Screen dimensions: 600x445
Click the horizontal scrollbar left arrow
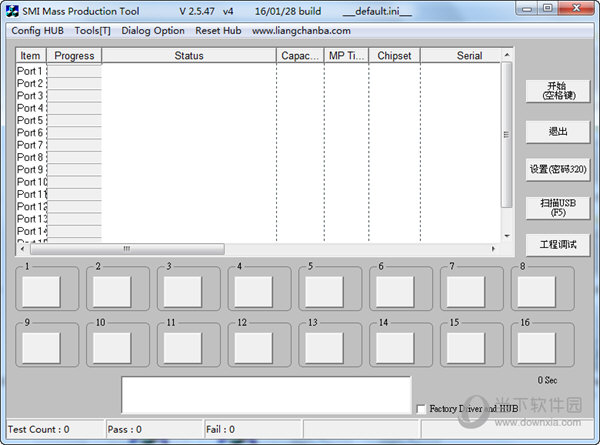click(x=22, y=249)
